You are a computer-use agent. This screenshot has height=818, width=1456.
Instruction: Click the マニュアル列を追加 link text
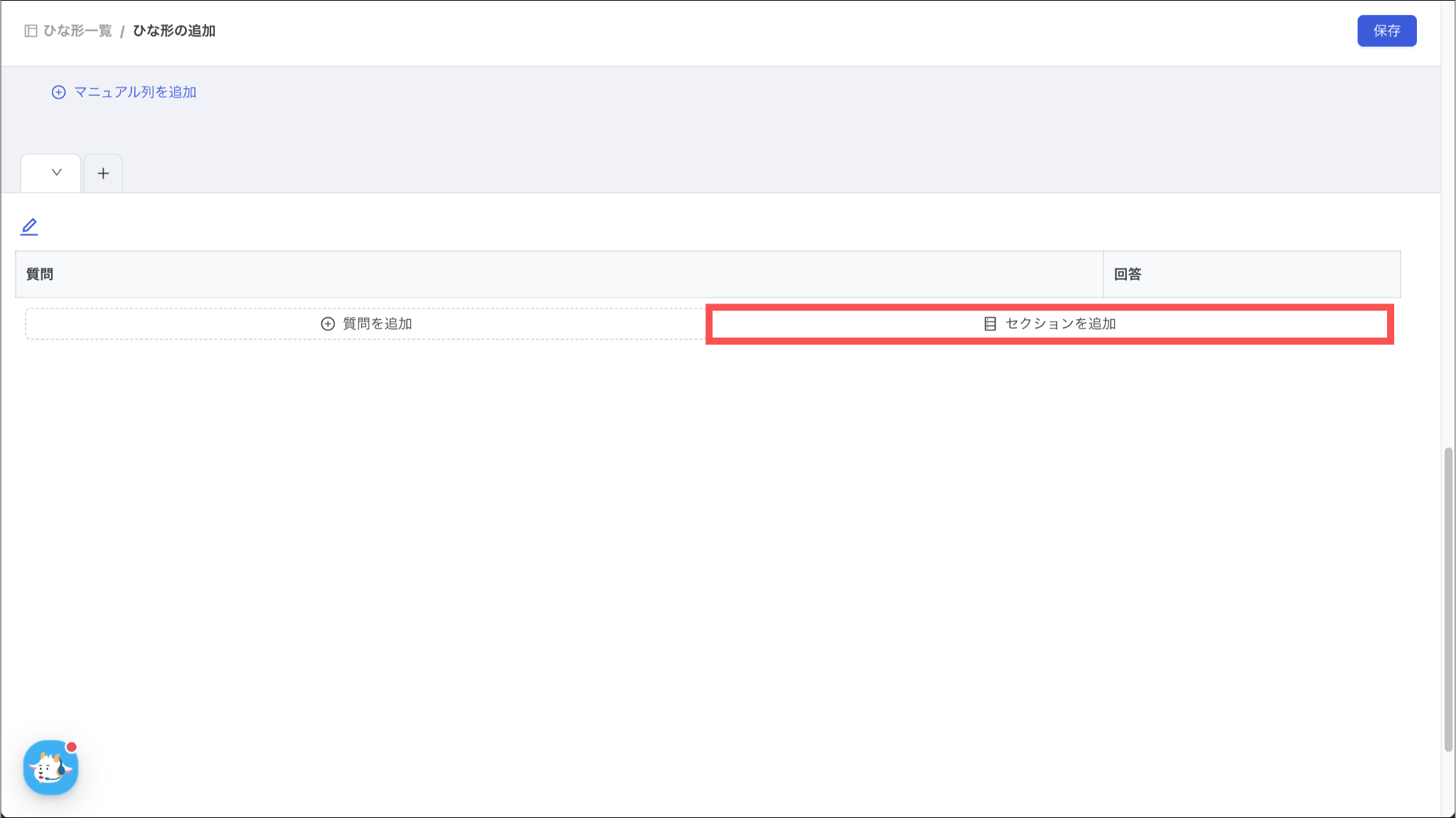pyautogui.click(x=135, y=92)
